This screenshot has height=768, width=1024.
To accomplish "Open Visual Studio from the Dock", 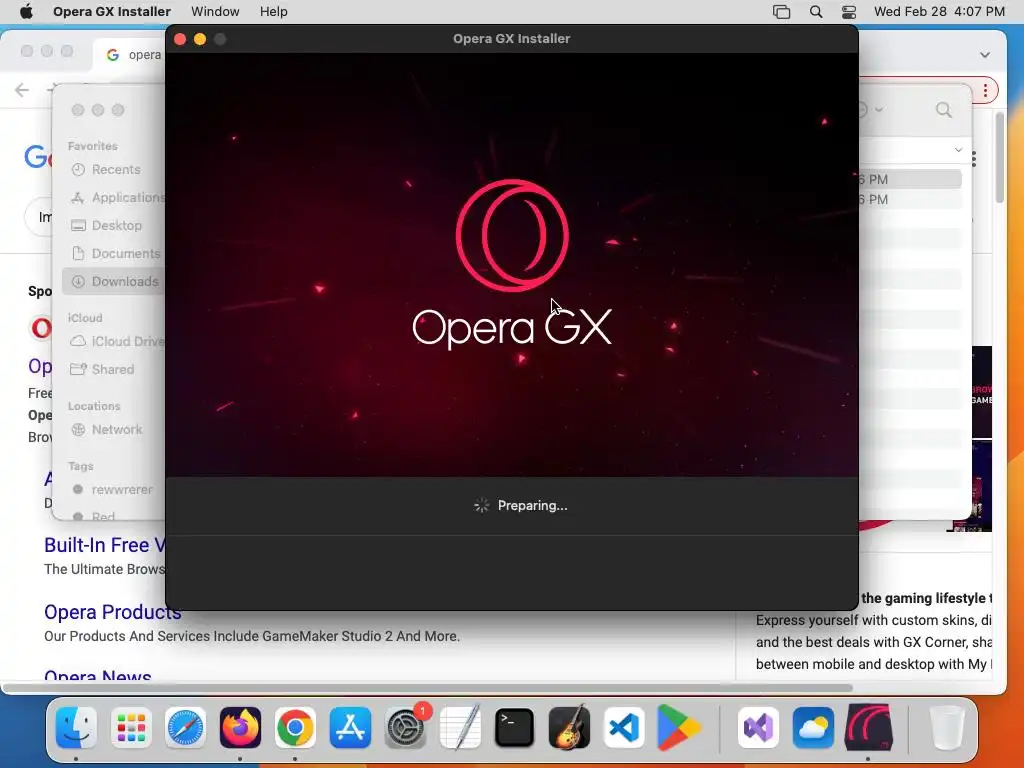I will [x=758, y=728].
